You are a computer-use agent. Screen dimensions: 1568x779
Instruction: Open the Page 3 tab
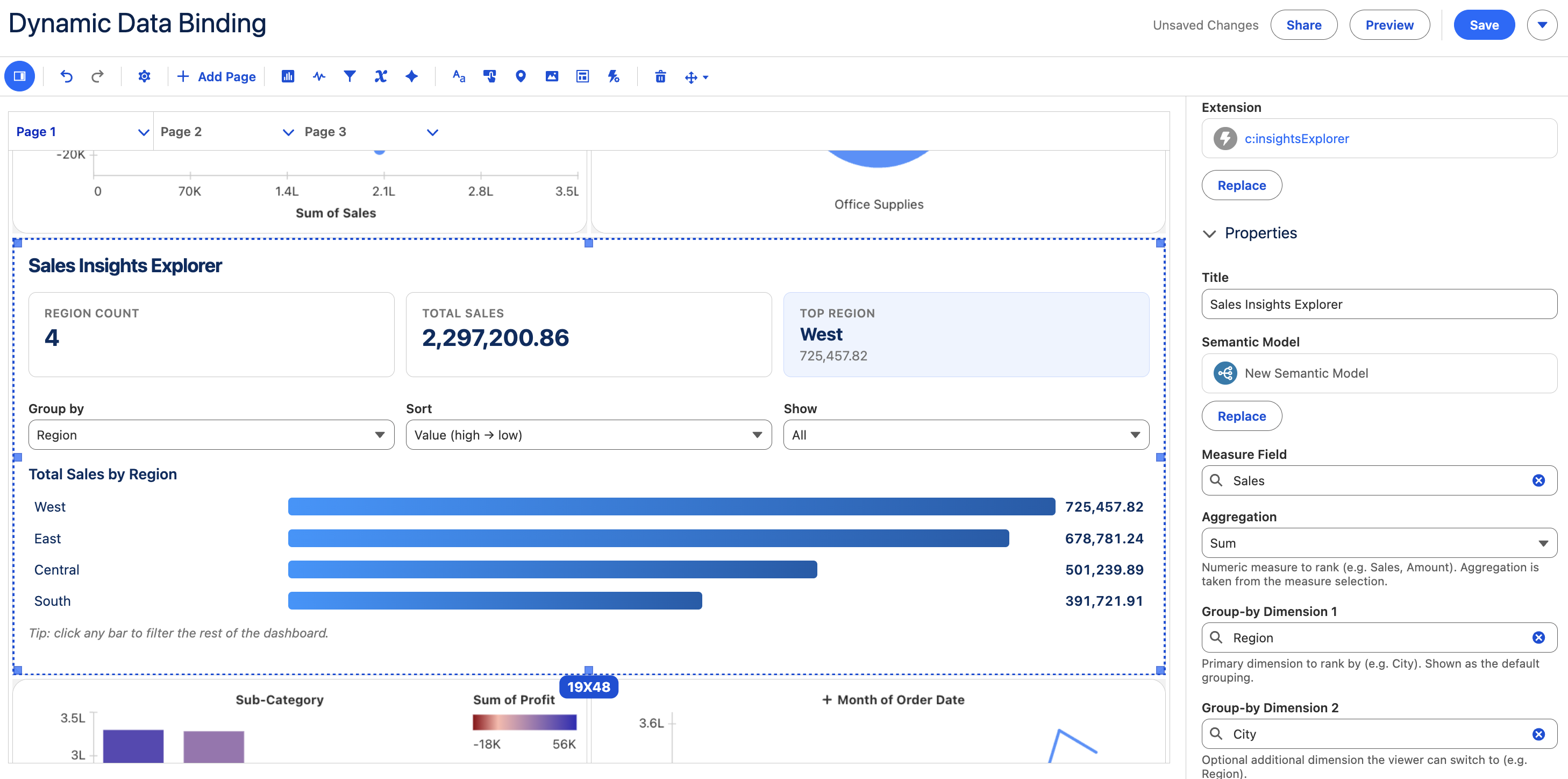pos(325,132)
